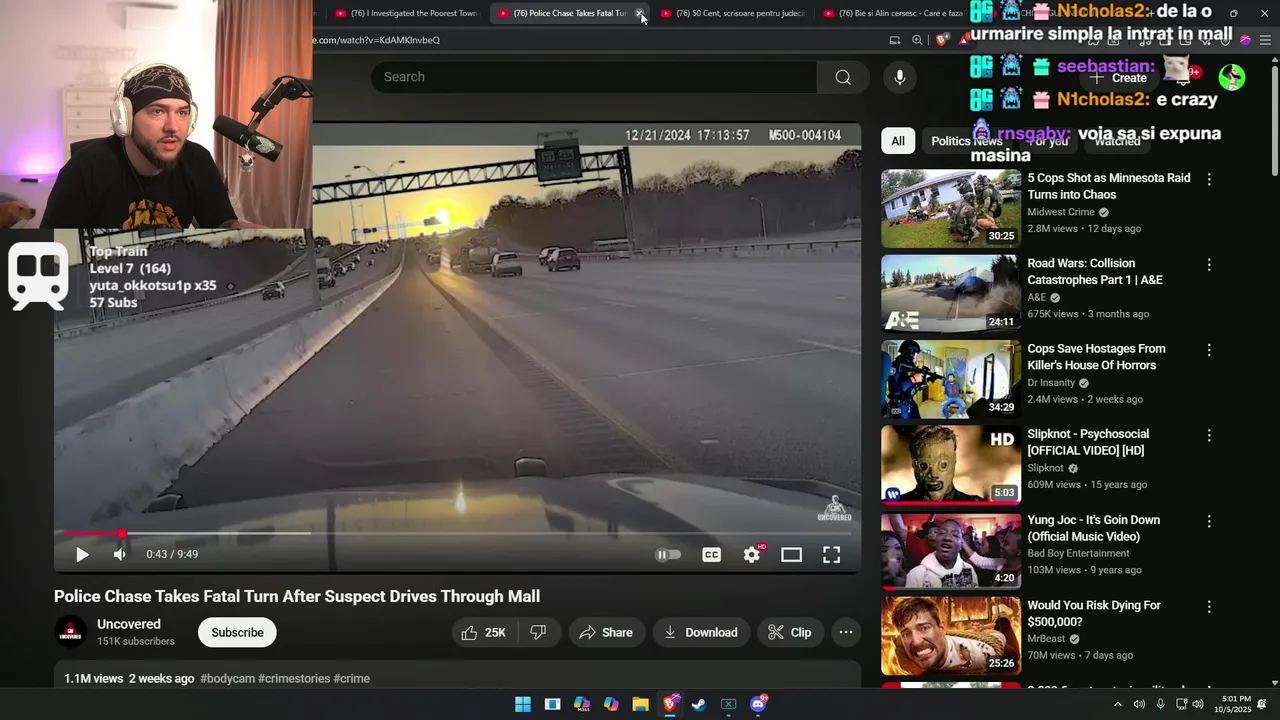Create a clip of the video
This screenshot has height=720, width=1280.
pyautogui.click(x=790, y=632)
